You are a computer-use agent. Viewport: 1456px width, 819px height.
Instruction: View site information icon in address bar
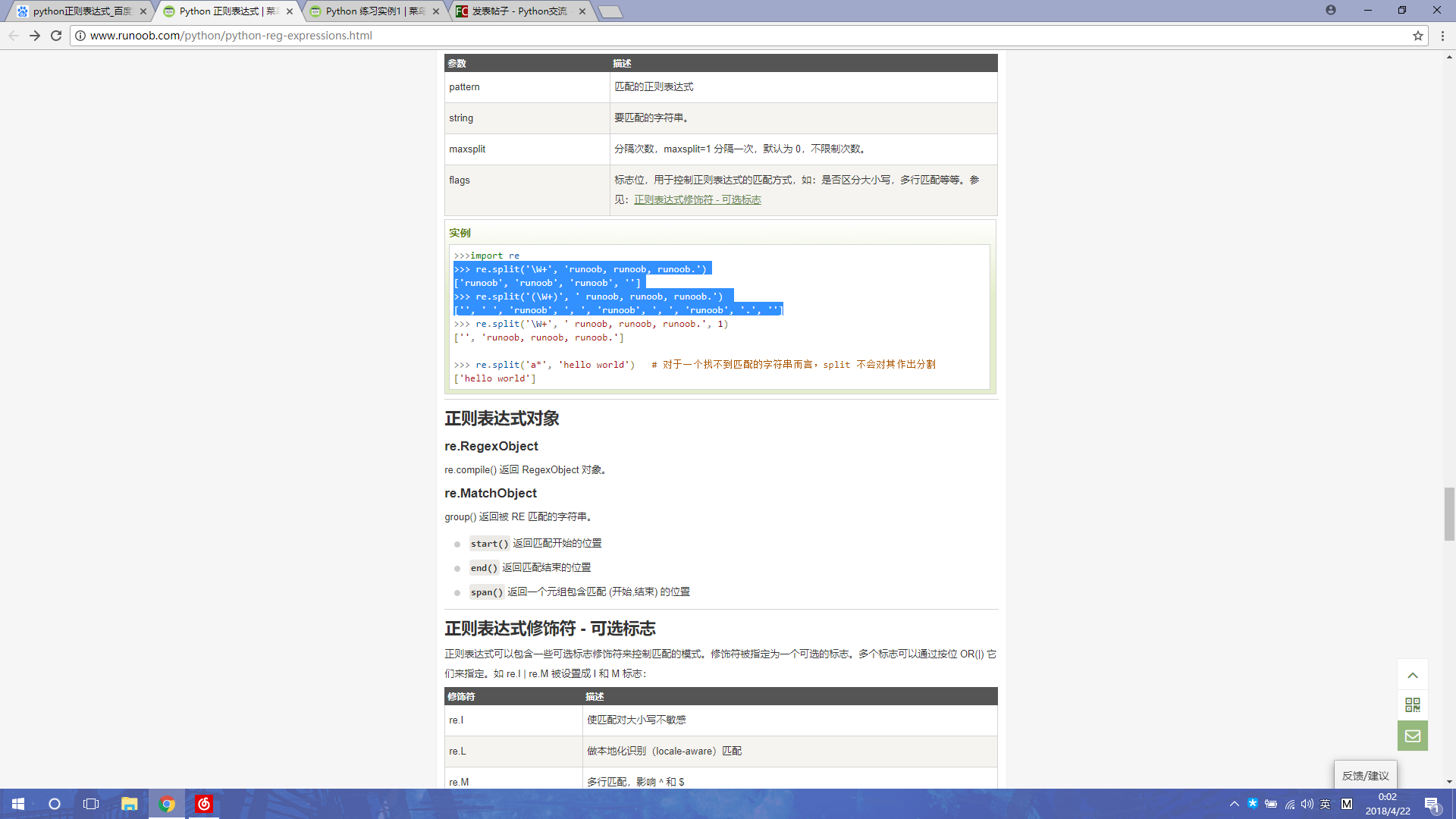[80, 36]
